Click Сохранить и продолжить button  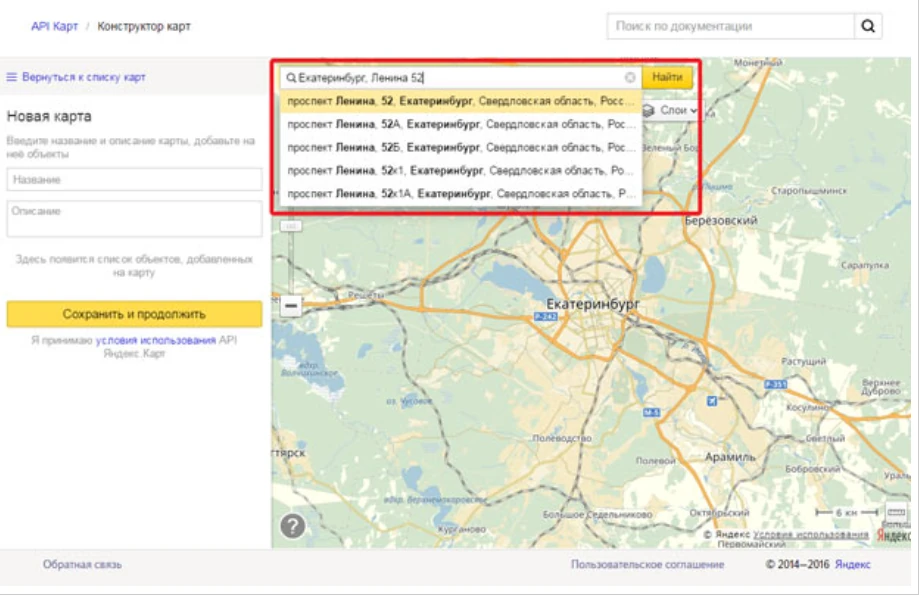coord(134,314)
